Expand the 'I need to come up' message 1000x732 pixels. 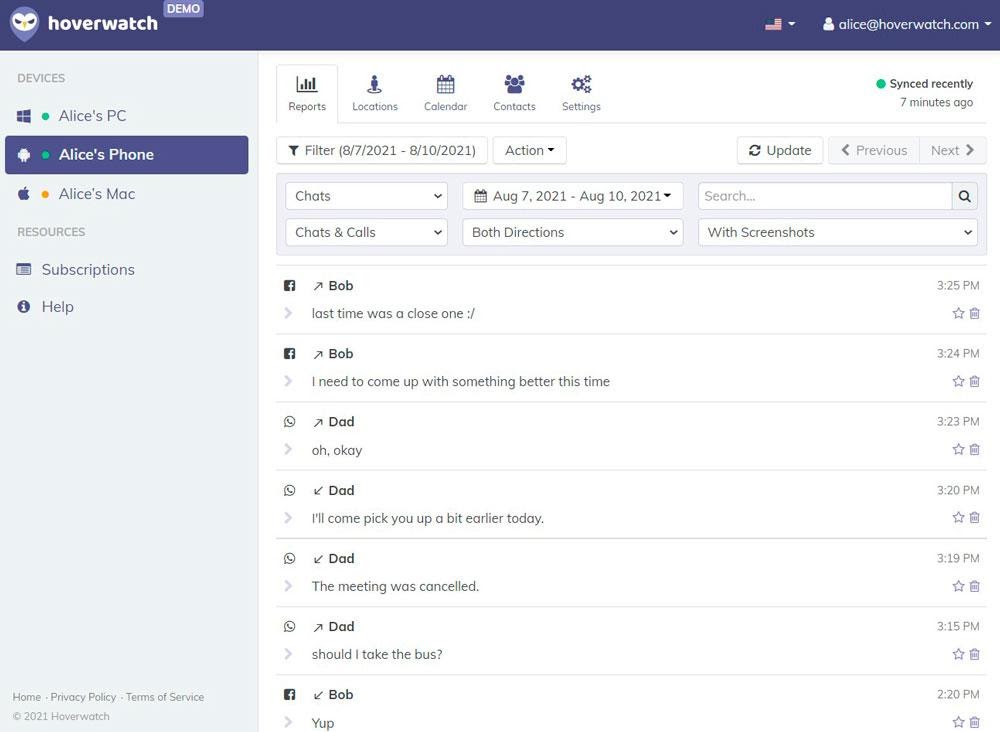288,381
